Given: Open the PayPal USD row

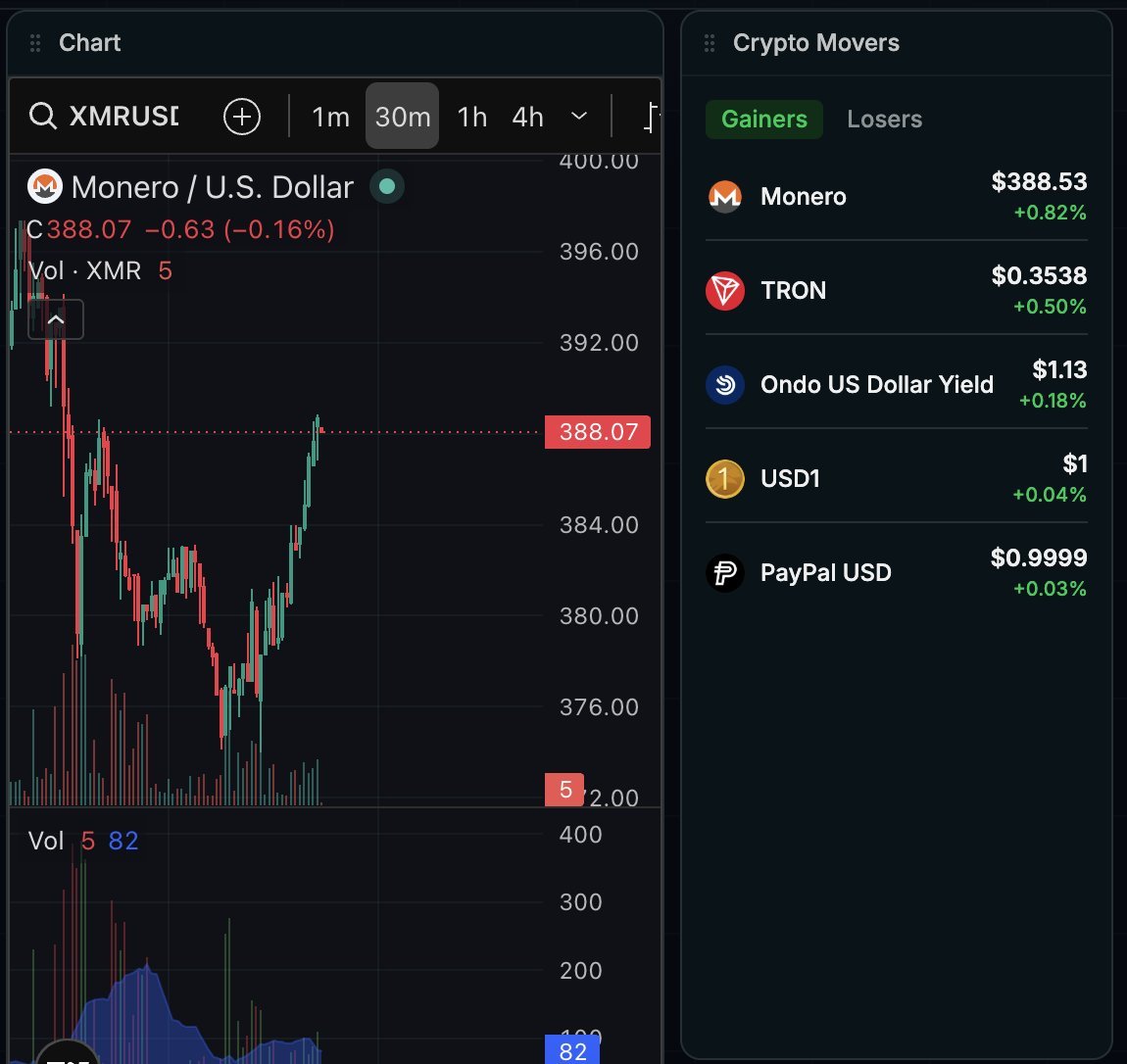Looking at the screenshot, I should pyautogui.click(x=897, y=572).
